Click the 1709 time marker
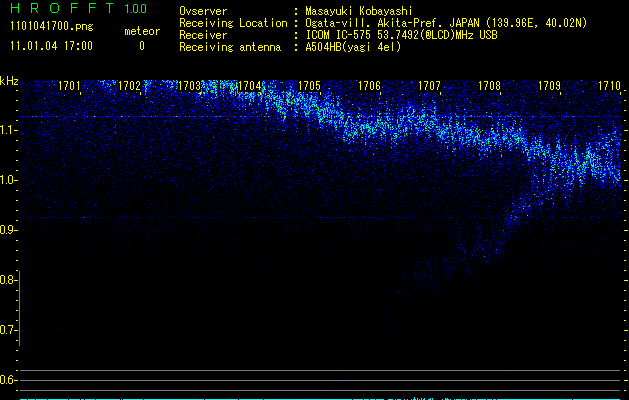 [x=549, y=86]
